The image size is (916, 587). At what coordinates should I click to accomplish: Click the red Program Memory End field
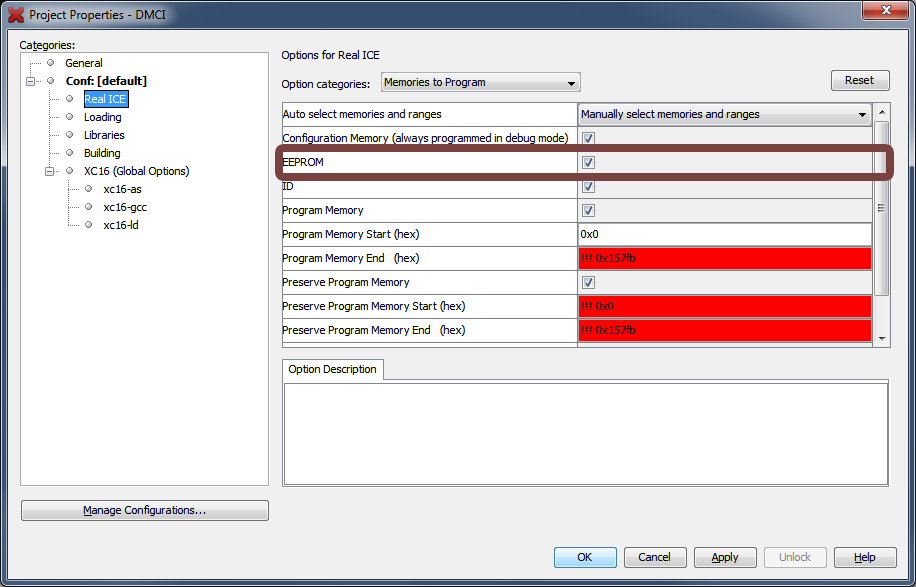pos(724,258)
